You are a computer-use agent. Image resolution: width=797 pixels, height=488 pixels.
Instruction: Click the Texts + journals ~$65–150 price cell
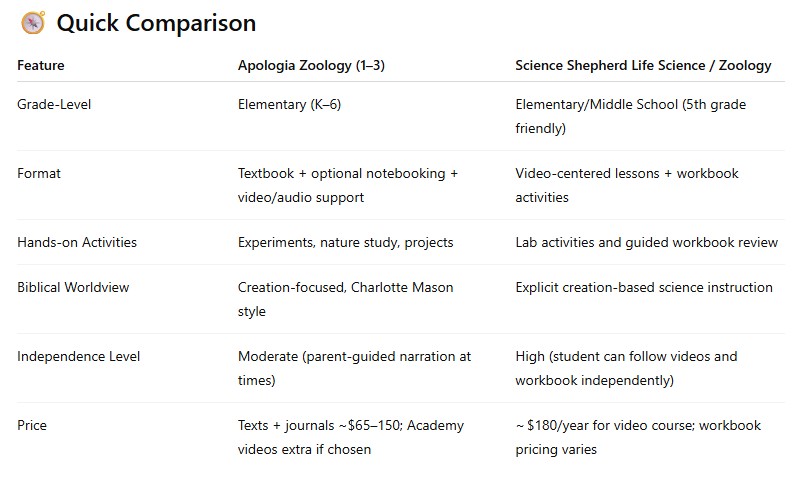[x=350, y=437]
